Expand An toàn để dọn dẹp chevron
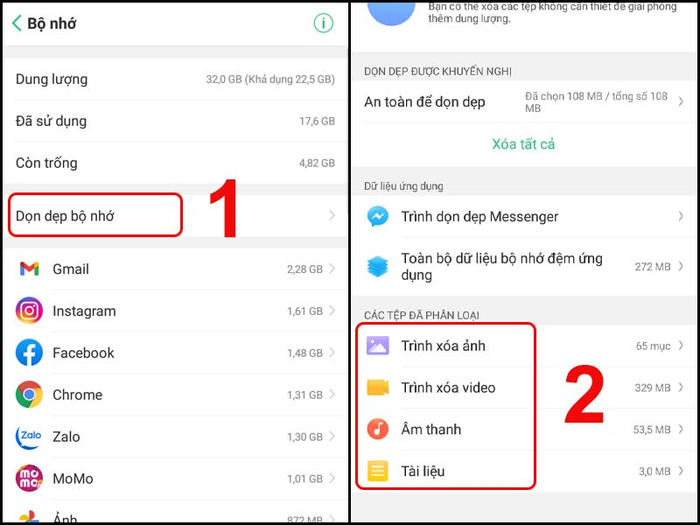This screenshot has height=525, width=700. pos(681,102)
